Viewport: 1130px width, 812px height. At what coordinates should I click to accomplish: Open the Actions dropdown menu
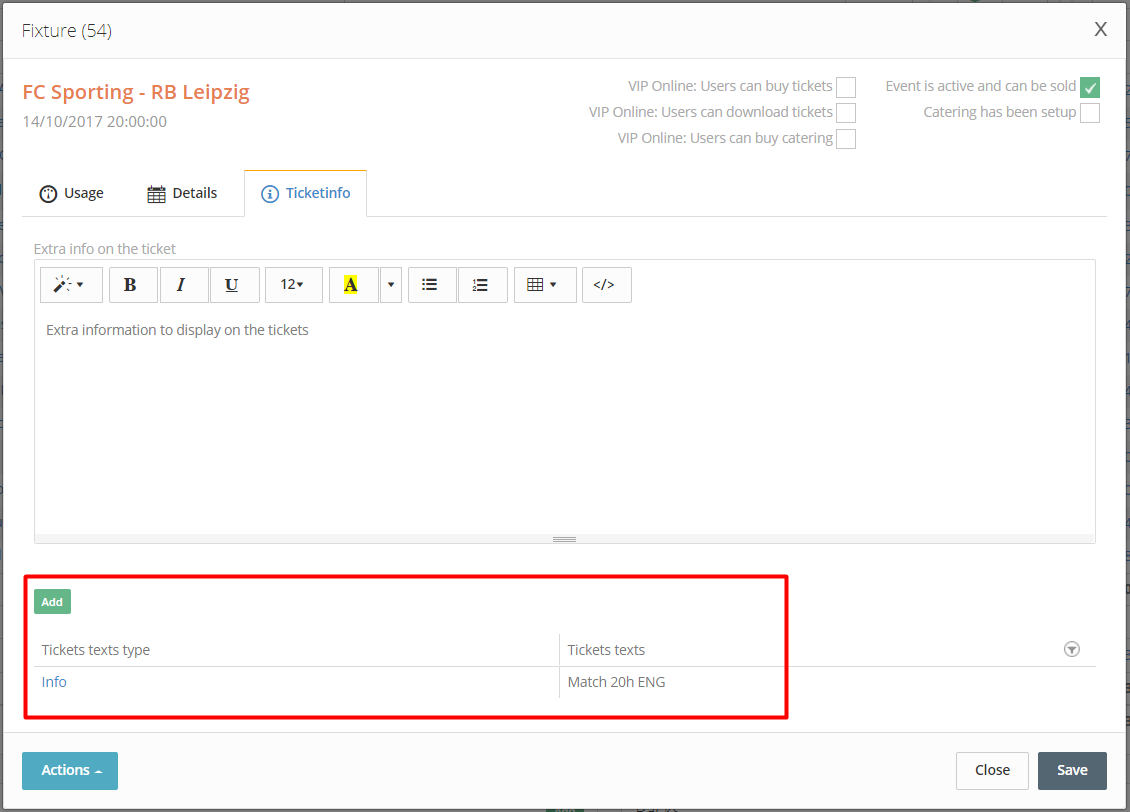tap(70, 770)
